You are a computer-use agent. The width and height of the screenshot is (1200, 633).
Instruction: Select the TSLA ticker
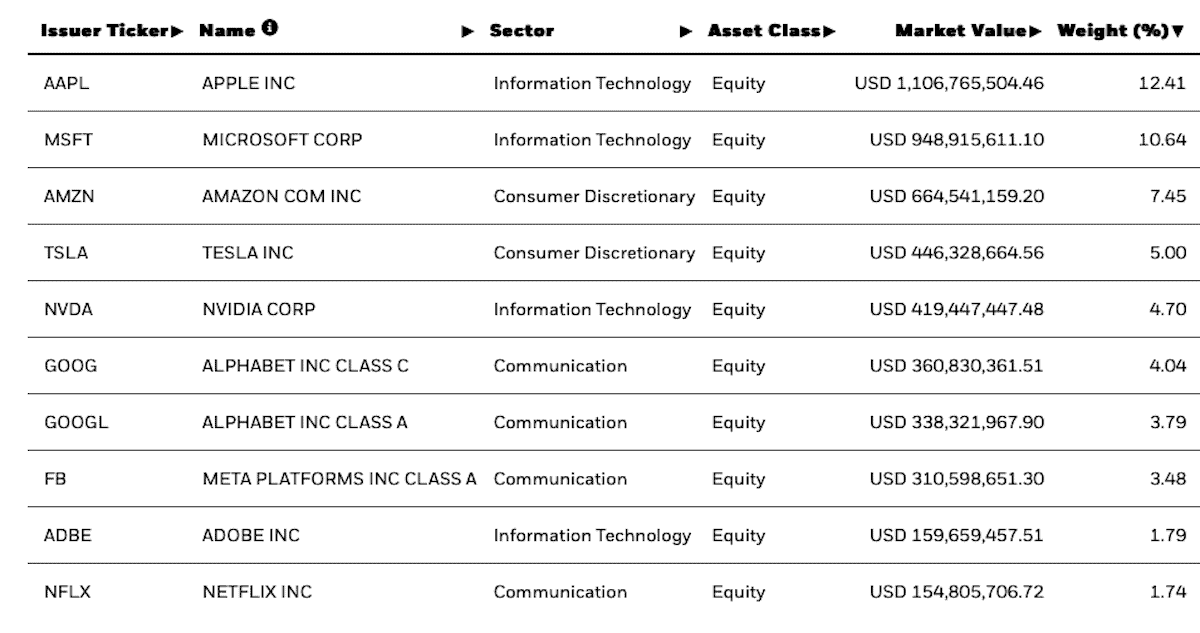[66, 253]
